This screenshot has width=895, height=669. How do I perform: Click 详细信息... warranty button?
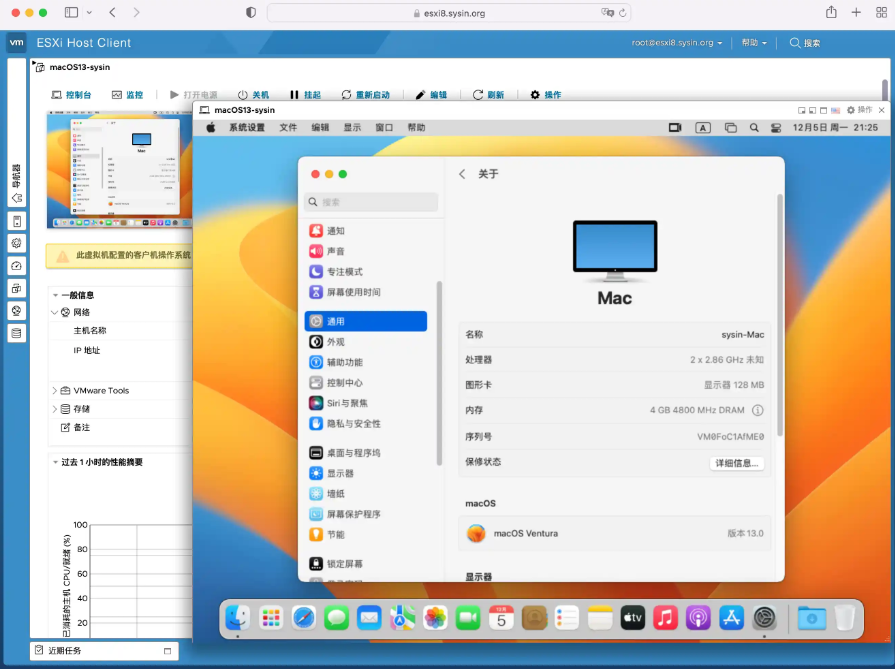736,463
